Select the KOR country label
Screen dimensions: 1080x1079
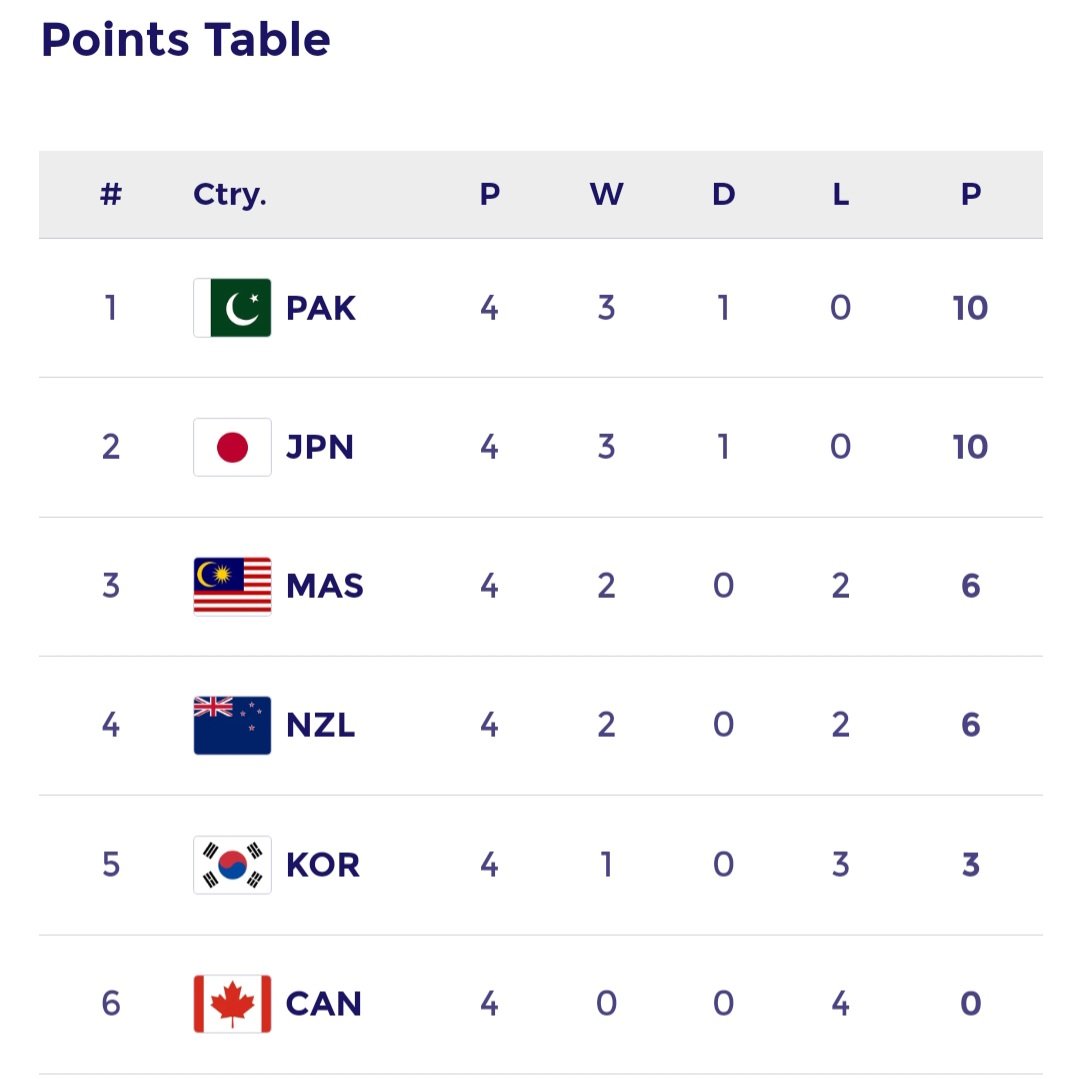[x=323, y=866]
